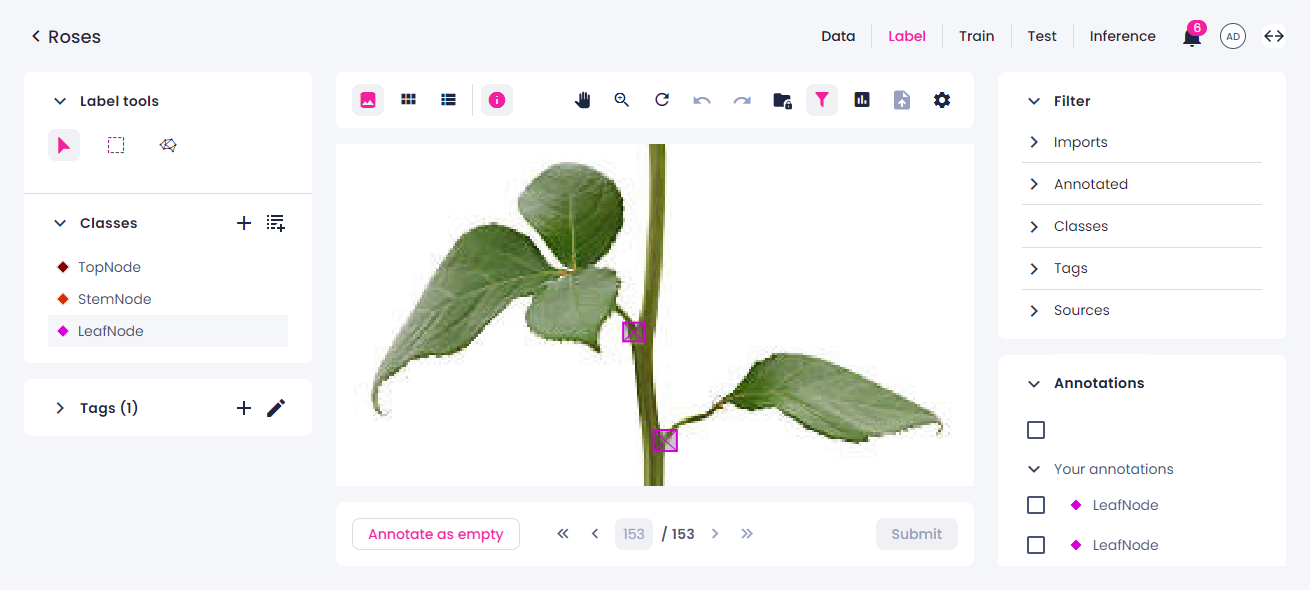Switch to list view
Image resolution: width=1310 pixels, height=590 pixels.
tap(448, 100)
